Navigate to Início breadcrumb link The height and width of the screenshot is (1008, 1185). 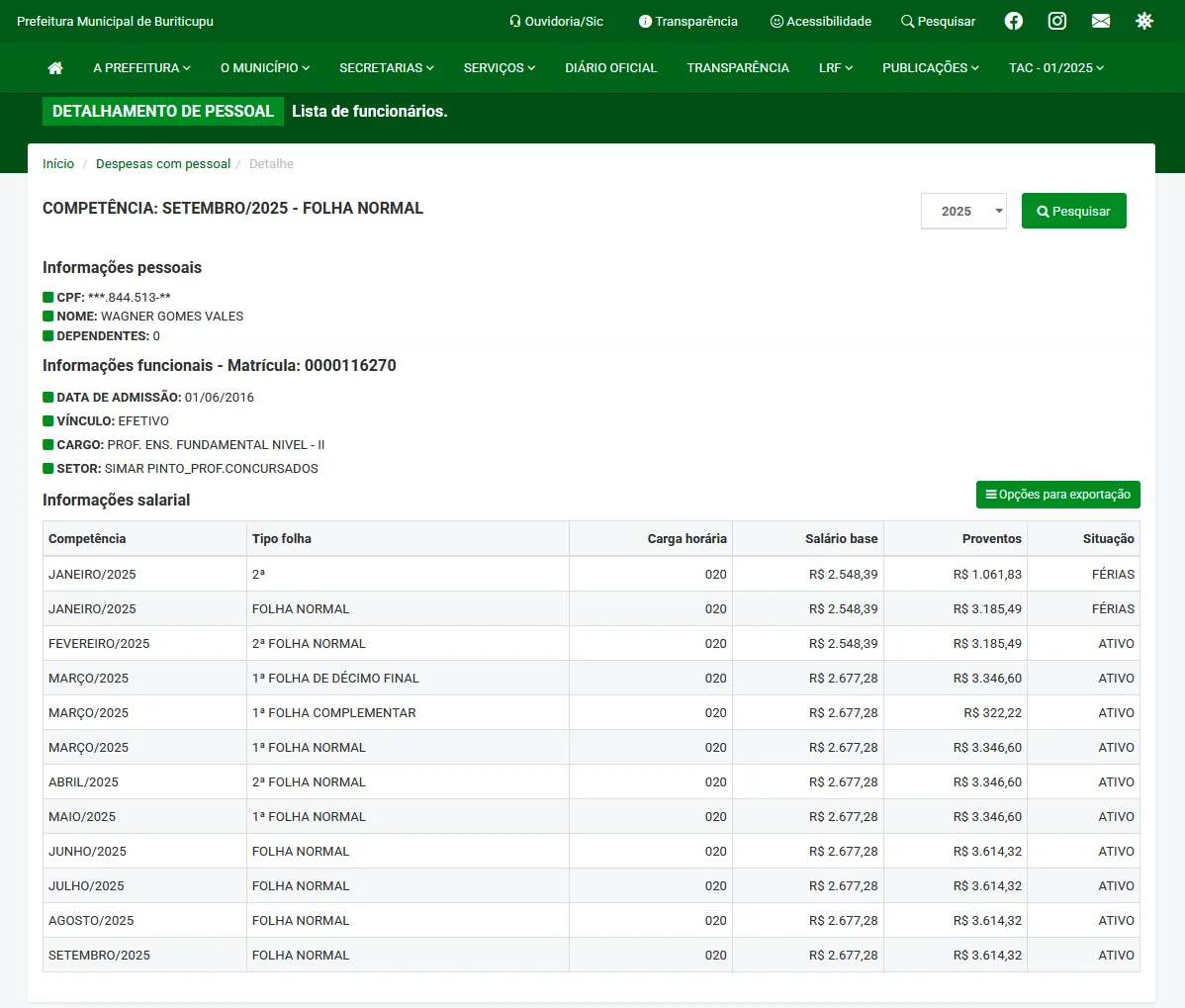(x=58, y=164)
